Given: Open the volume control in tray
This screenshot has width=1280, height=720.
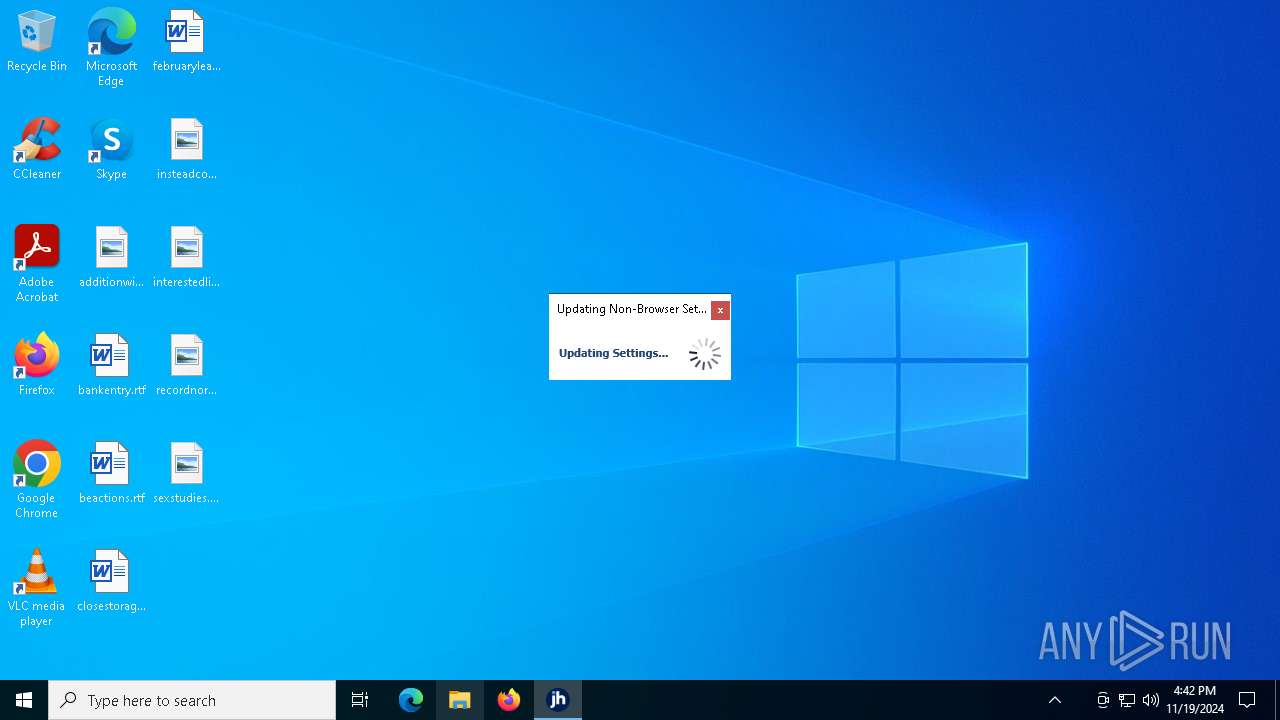Looking at the screenshot, I should tap(1151, 700).
